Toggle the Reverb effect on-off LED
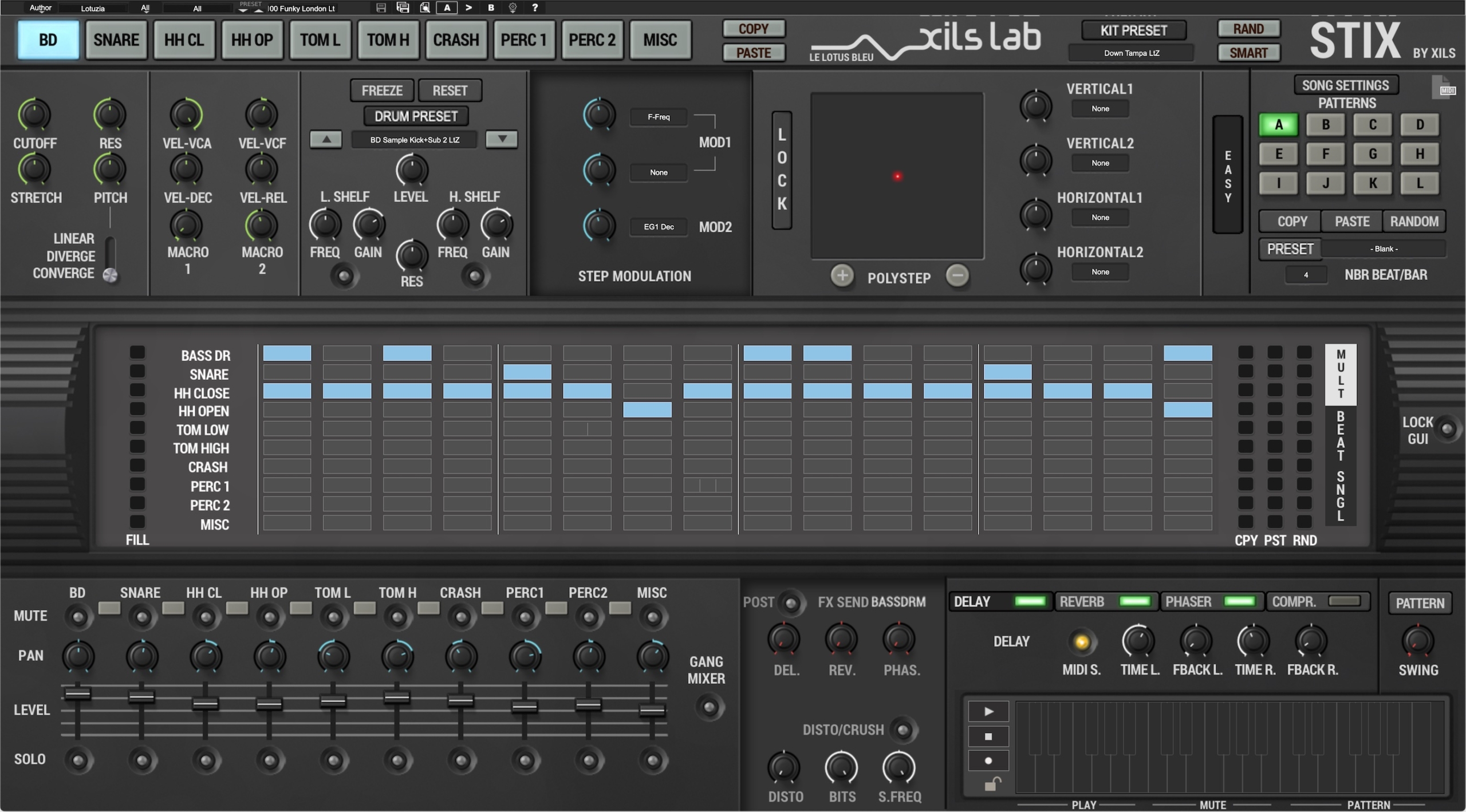 click(1134, 601)
